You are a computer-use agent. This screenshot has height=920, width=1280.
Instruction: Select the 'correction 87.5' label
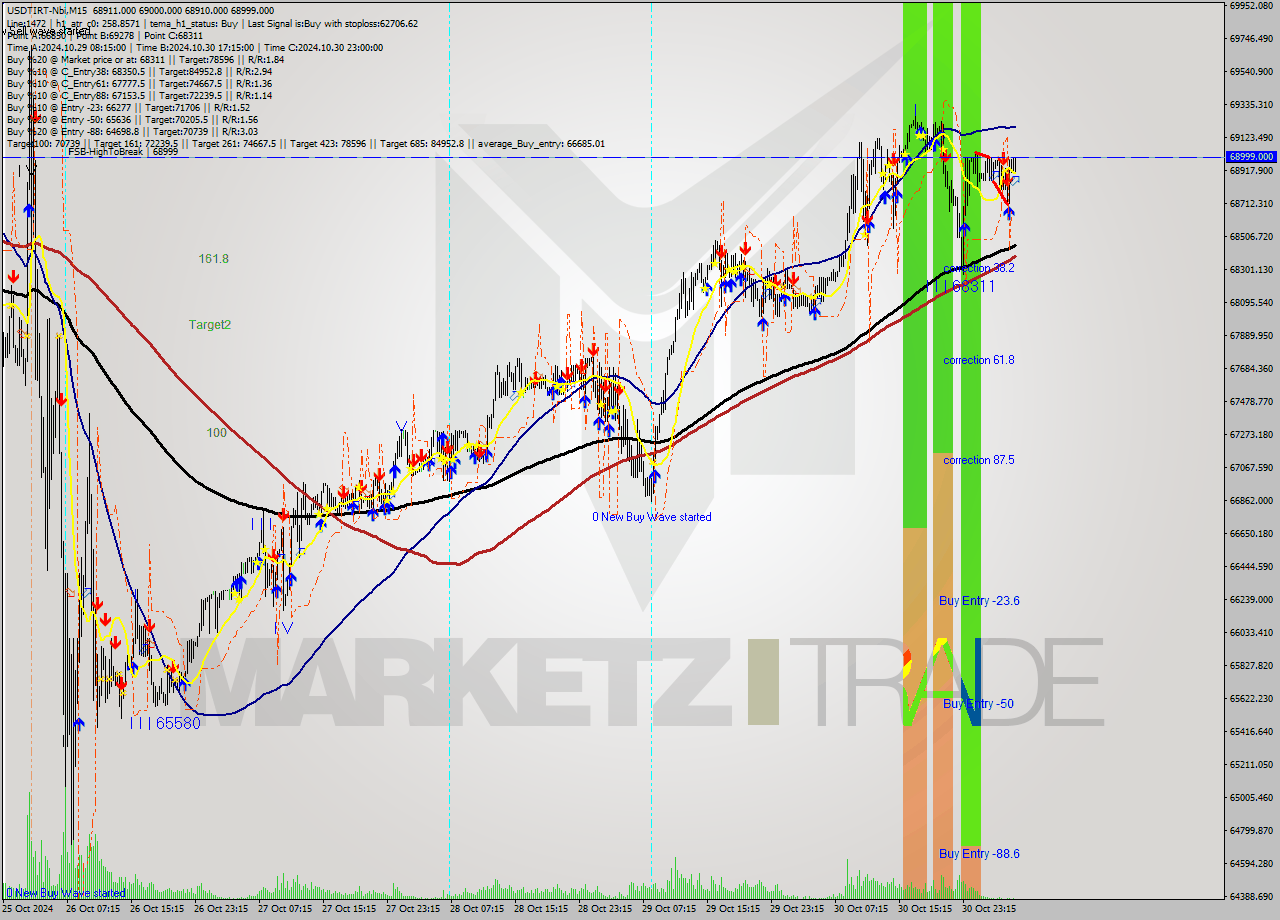tap(979, 460)
